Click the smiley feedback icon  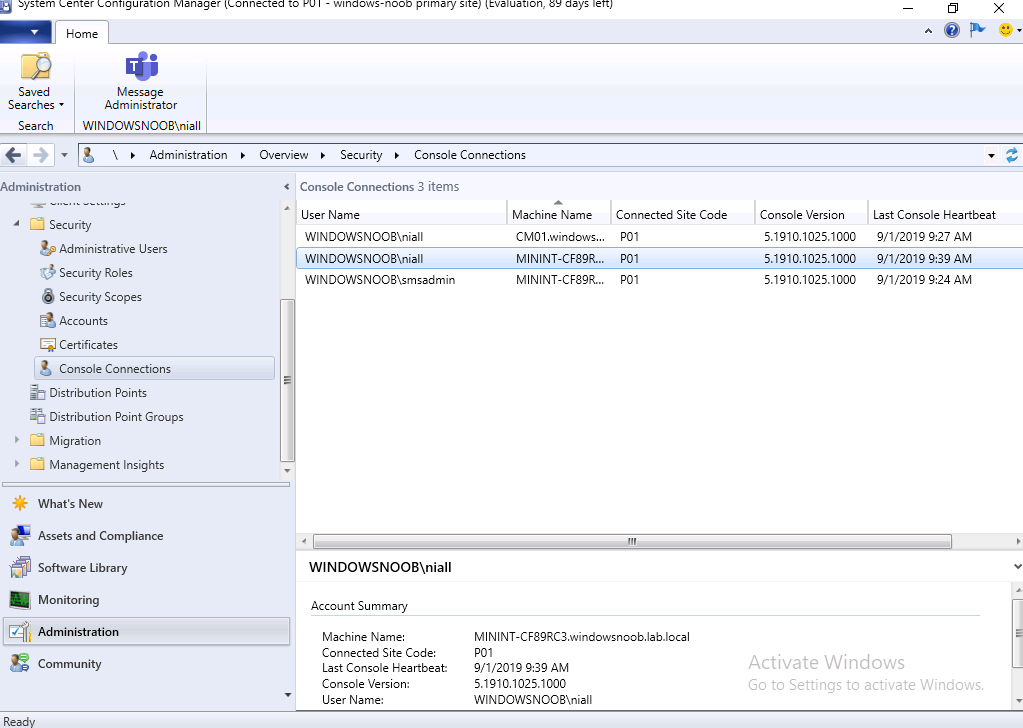pos(1005,30)
